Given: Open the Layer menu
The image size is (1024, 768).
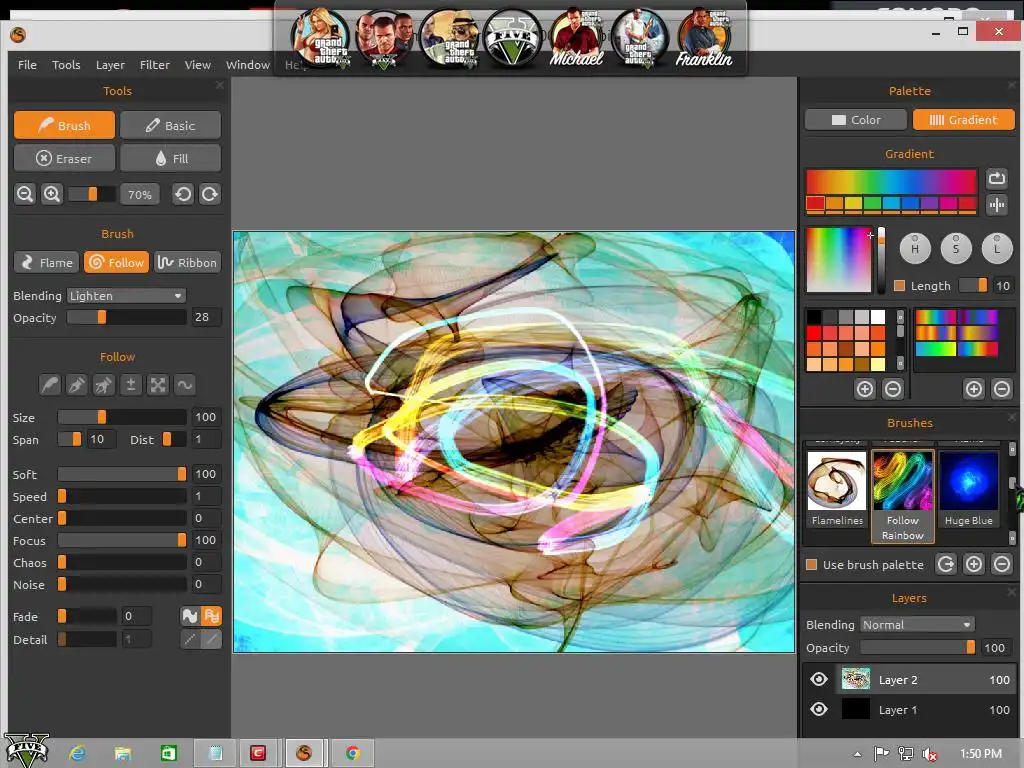Looking at the screenshot, I should 110,65.
